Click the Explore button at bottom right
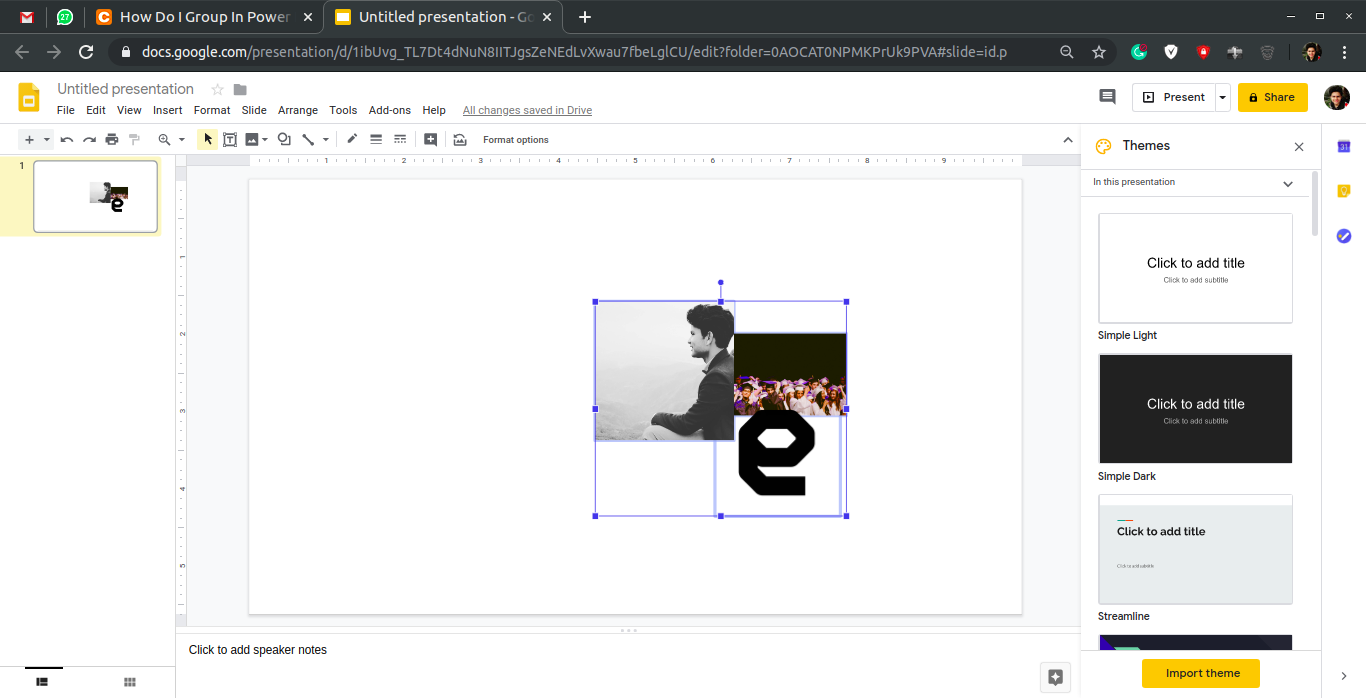Screen dimensions: 1366x698 (1055, 677)
